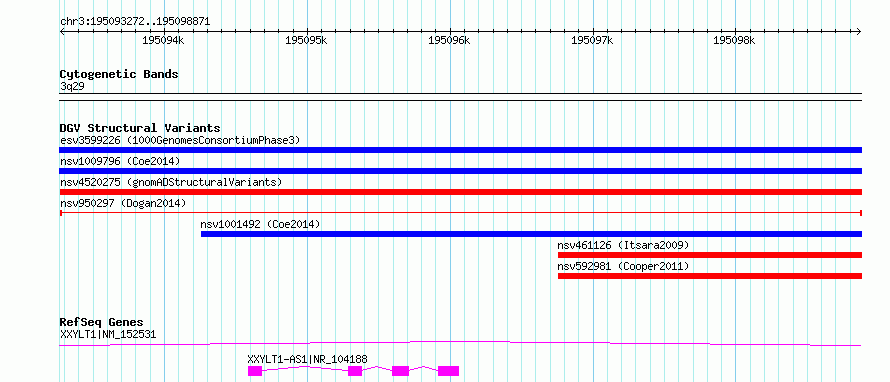Open the nsv592981 (Cooper2011) label
890x382 pixels.
[623, 266]
